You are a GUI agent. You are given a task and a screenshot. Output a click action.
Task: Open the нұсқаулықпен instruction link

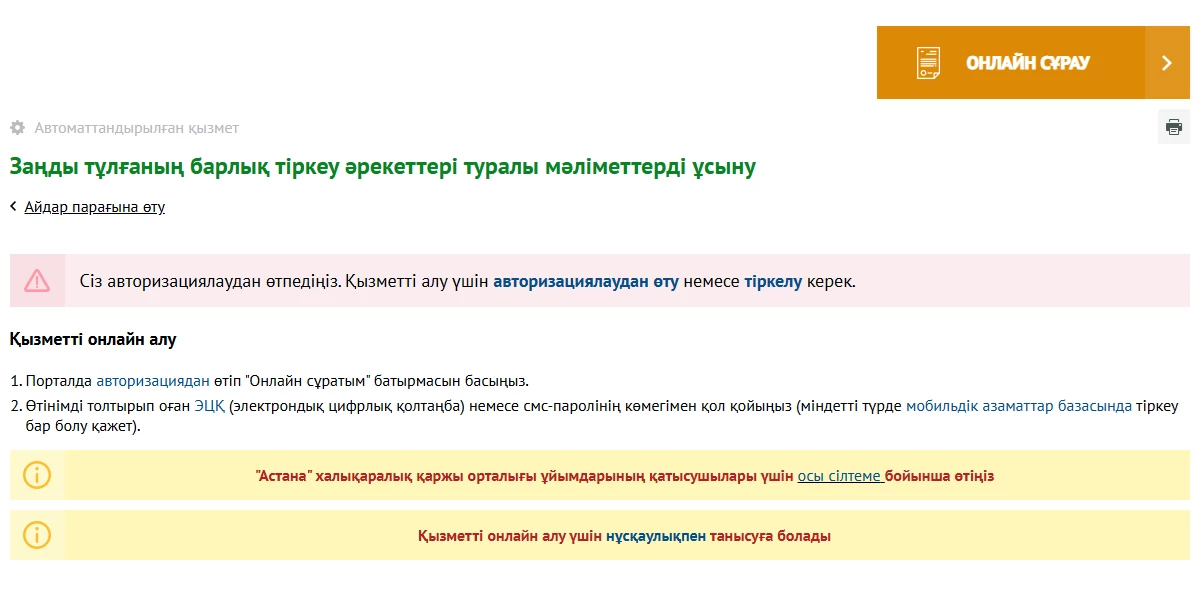655,536
